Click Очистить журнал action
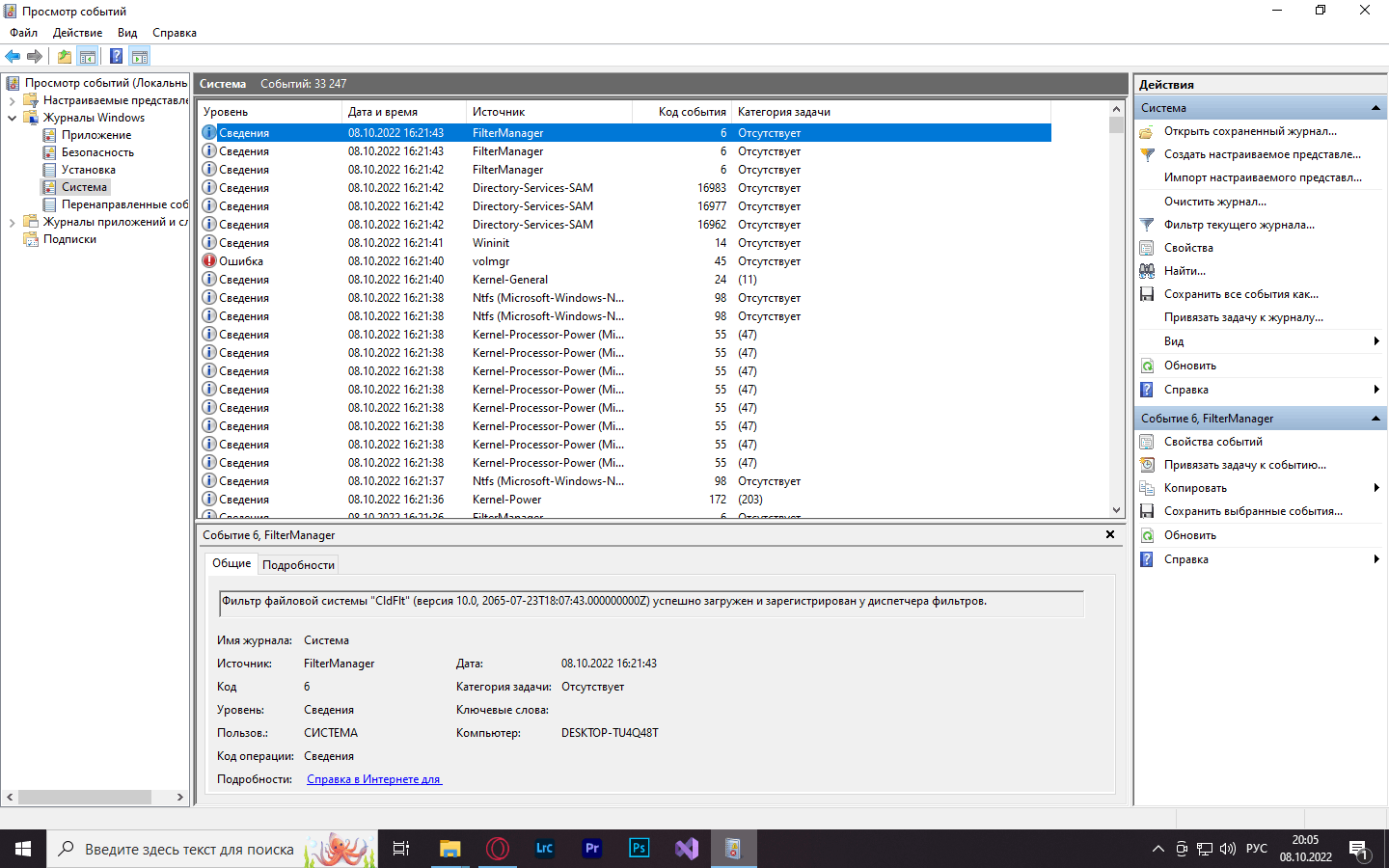This screenshot has width=1389, height=868. [x=1215, y=202]
